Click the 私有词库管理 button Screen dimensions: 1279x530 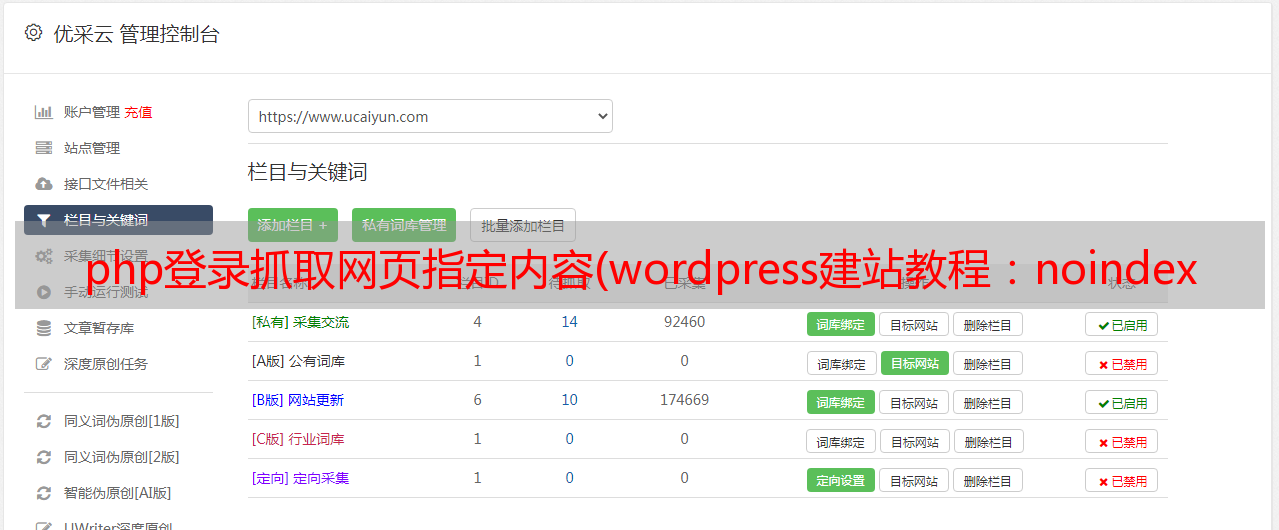point(404,225)
